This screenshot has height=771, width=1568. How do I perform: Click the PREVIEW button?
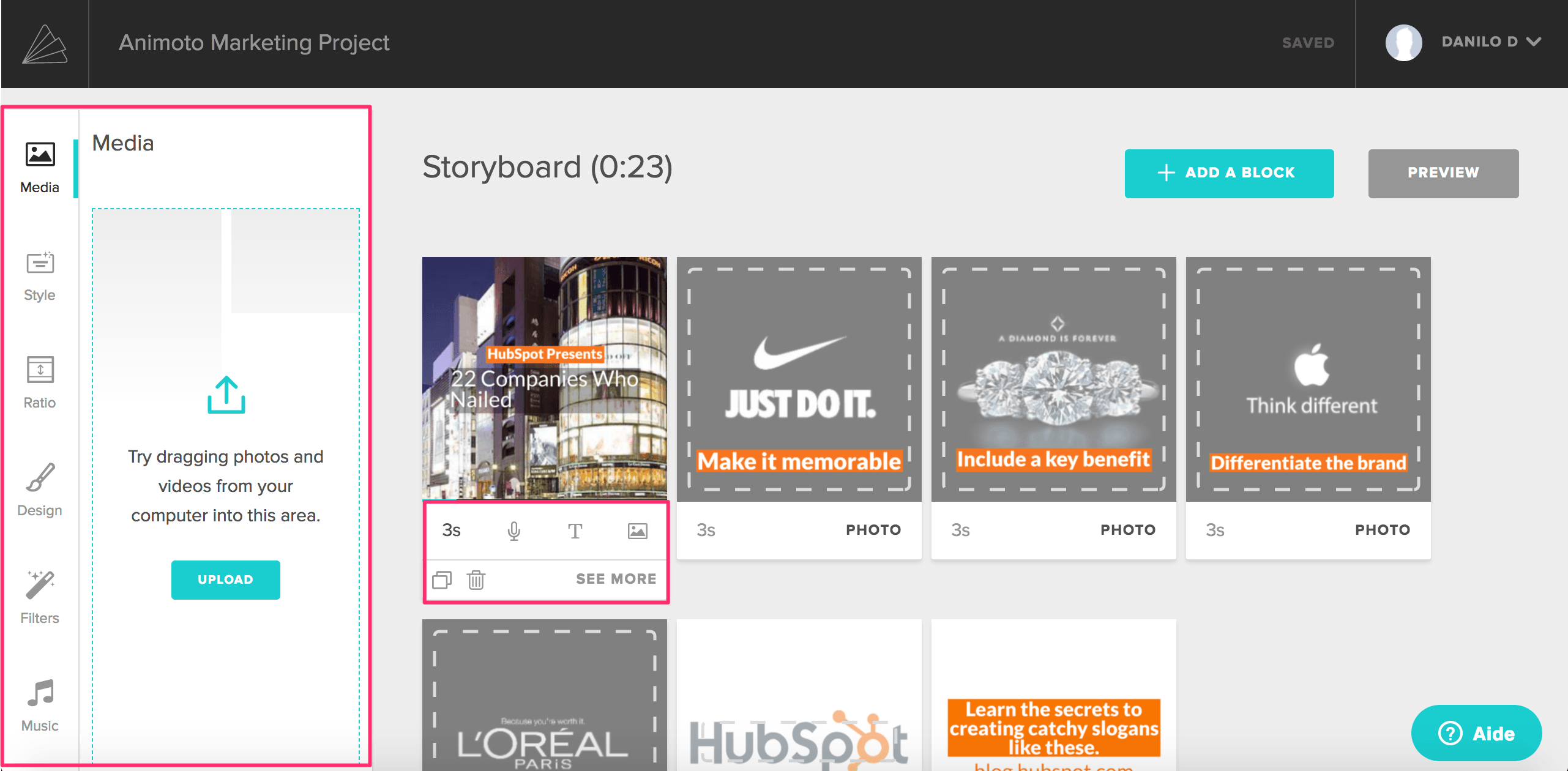(x=1443, y=173)
